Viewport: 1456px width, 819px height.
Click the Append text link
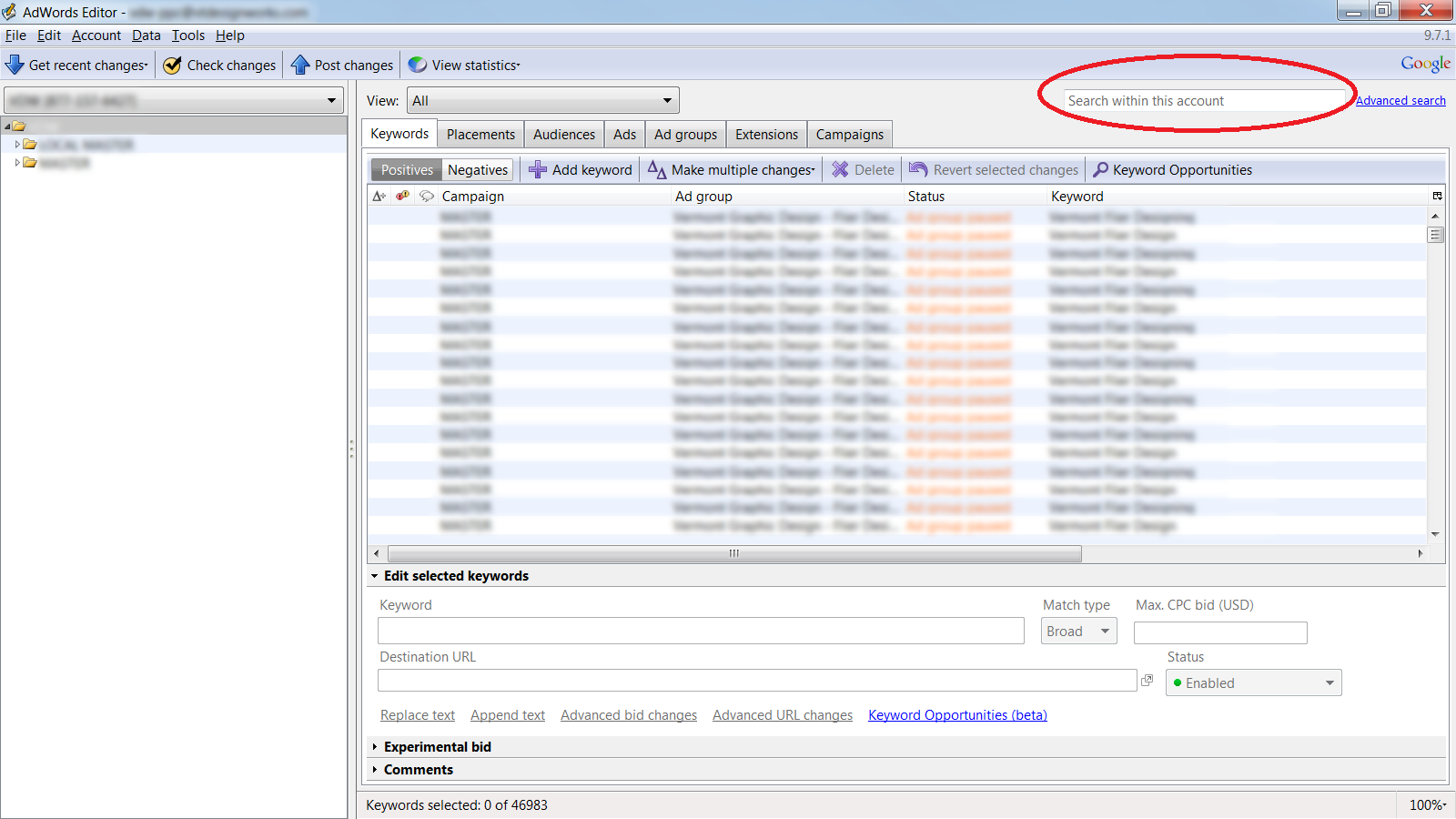pyautogui.click(x=508, y=715)
